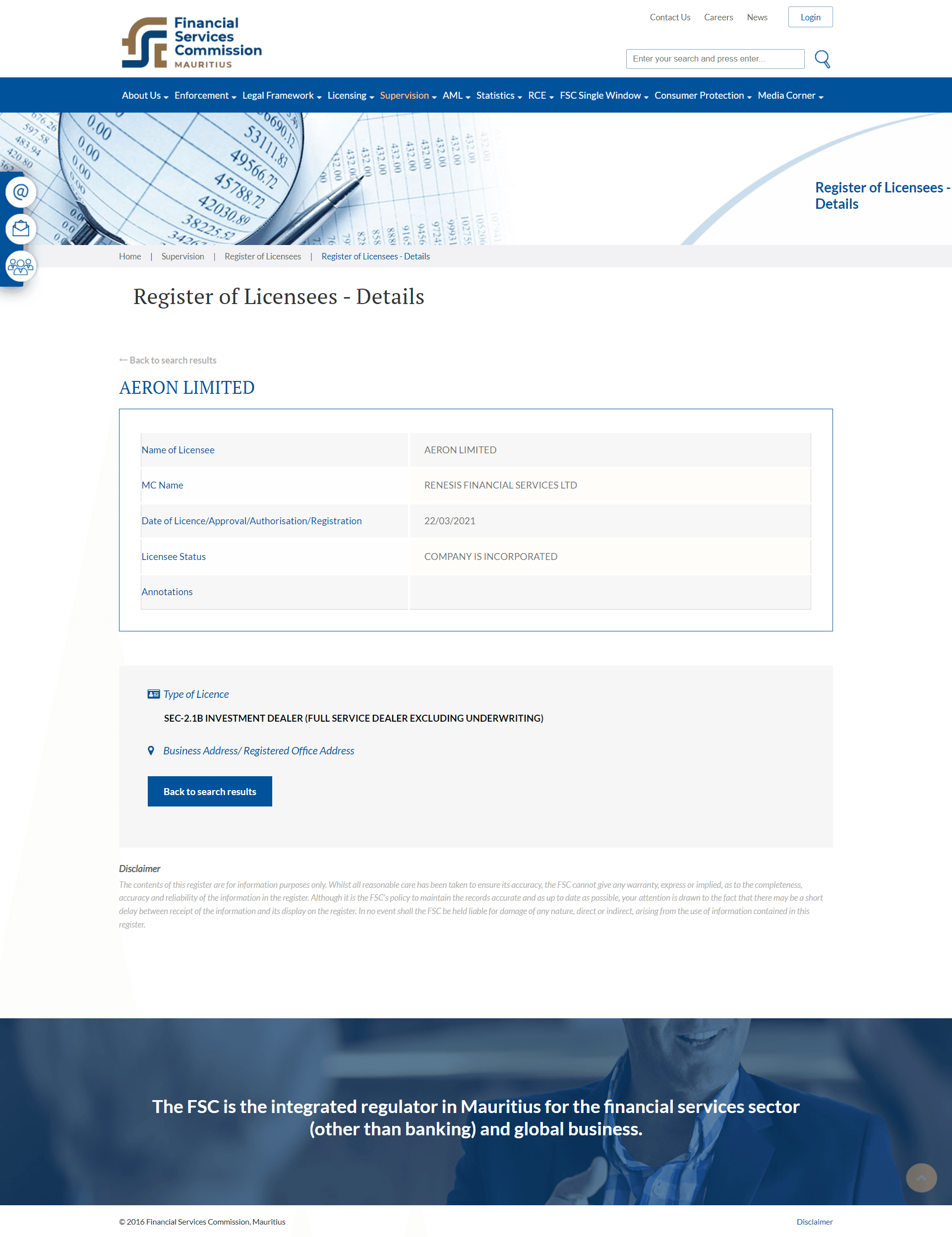Expand the About Us menu
The image size is (952, 1237).
(x=145, y=95)
